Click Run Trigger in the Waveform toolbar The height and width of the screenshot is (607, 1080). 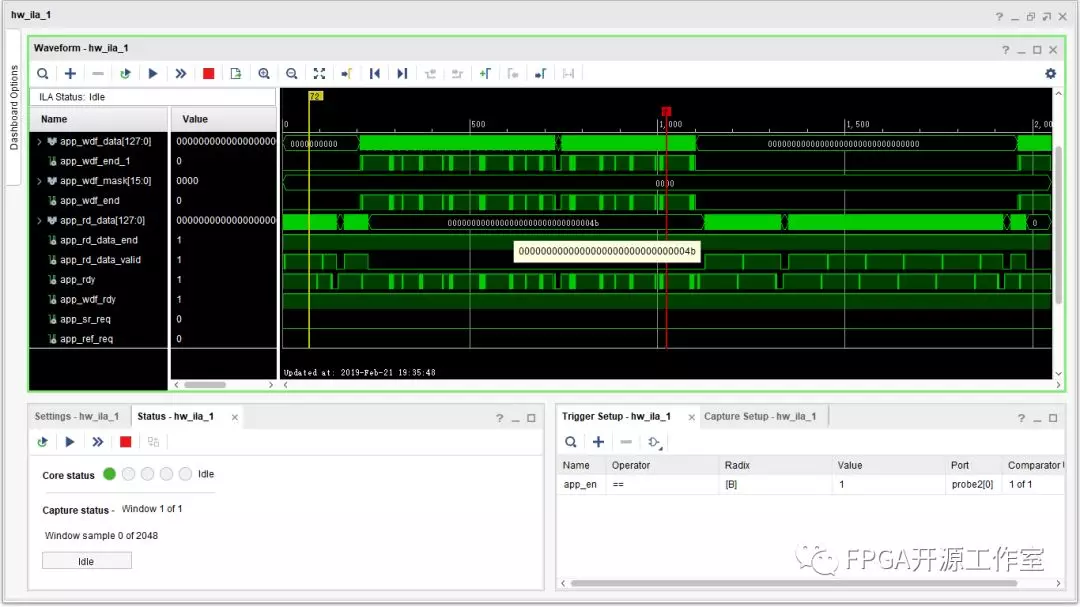[153, 73]
